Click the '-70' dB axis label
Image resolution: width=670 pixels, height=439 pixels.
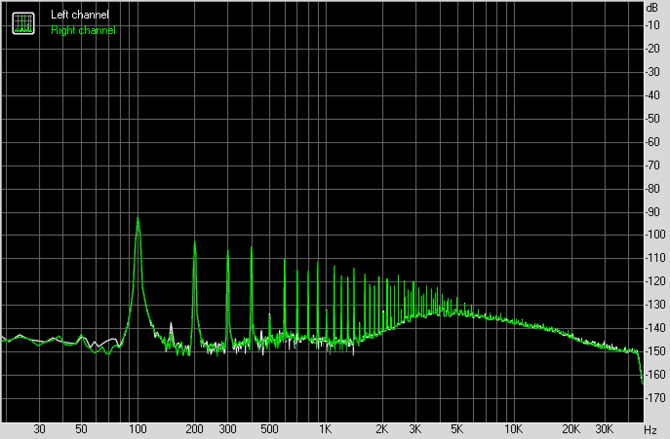tap(652, 165)
